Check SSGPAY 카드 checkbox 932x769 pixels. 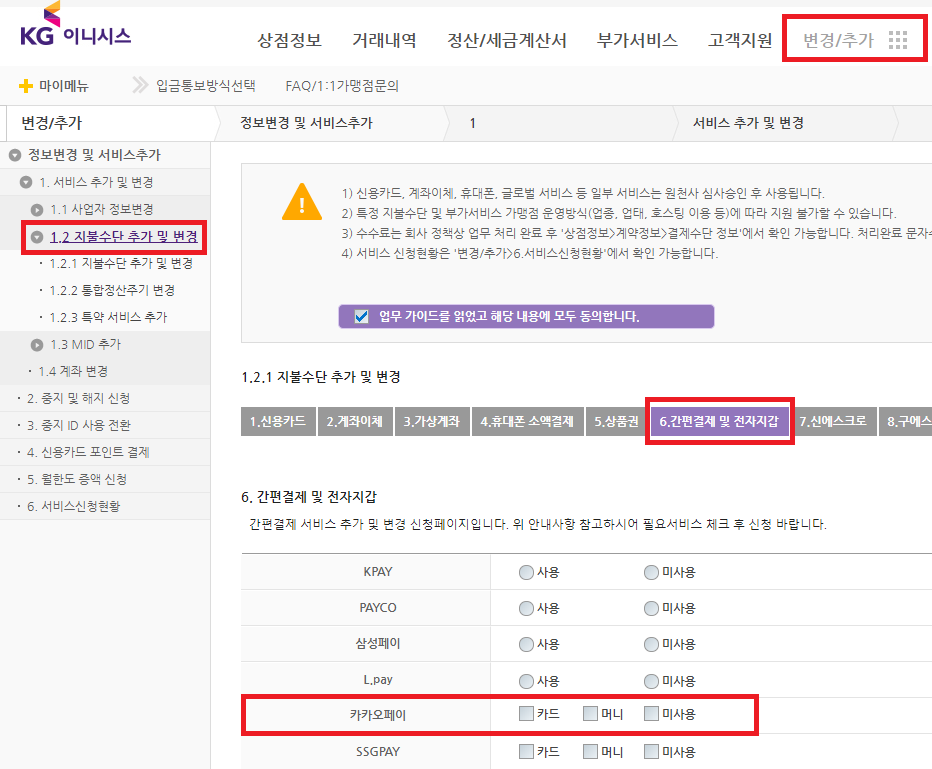(526, 751)
